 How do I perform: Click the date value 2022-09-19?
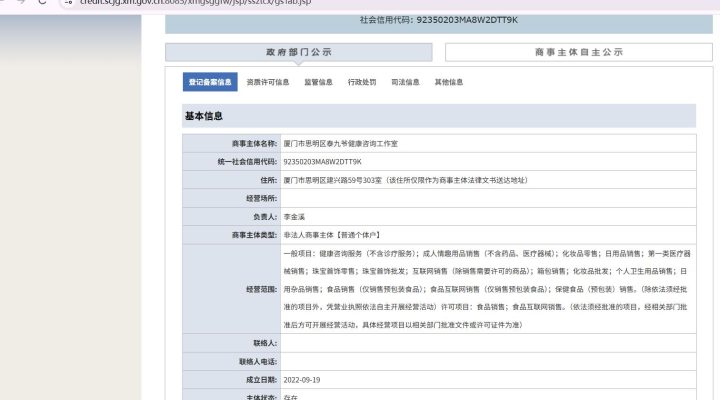click(302, 380)
